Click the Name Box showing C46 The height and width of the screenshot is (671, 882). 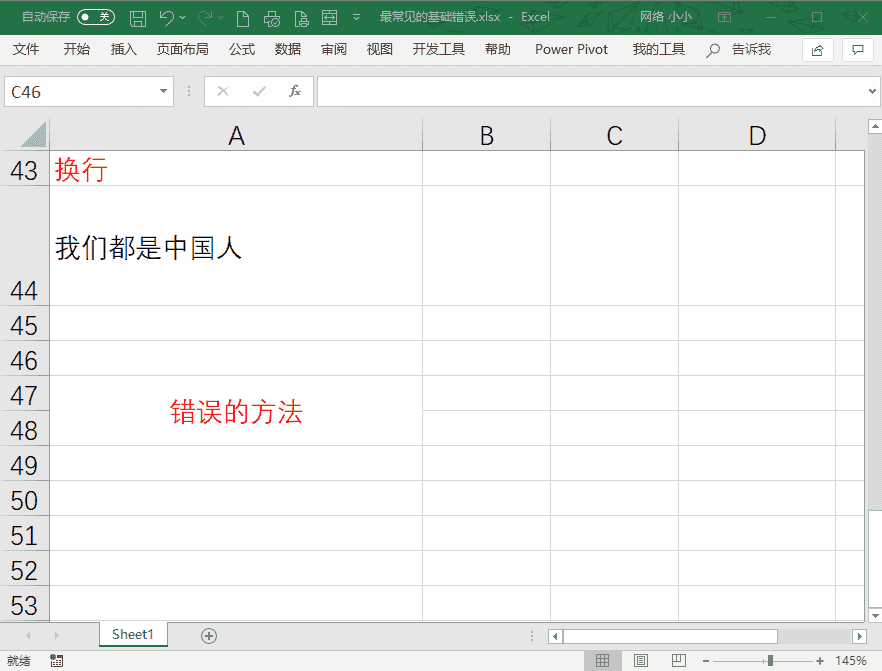tap(82, 92)
